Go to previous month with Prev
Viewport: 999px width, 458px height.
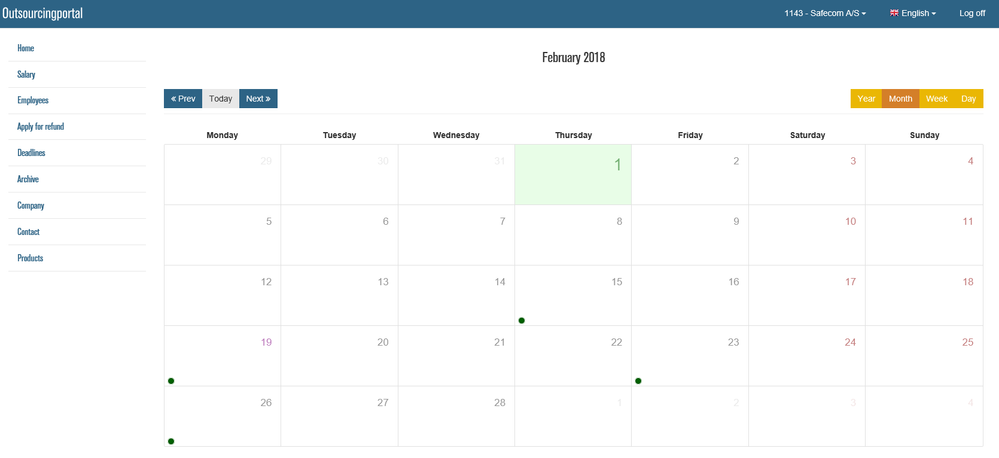click(183, 99)
